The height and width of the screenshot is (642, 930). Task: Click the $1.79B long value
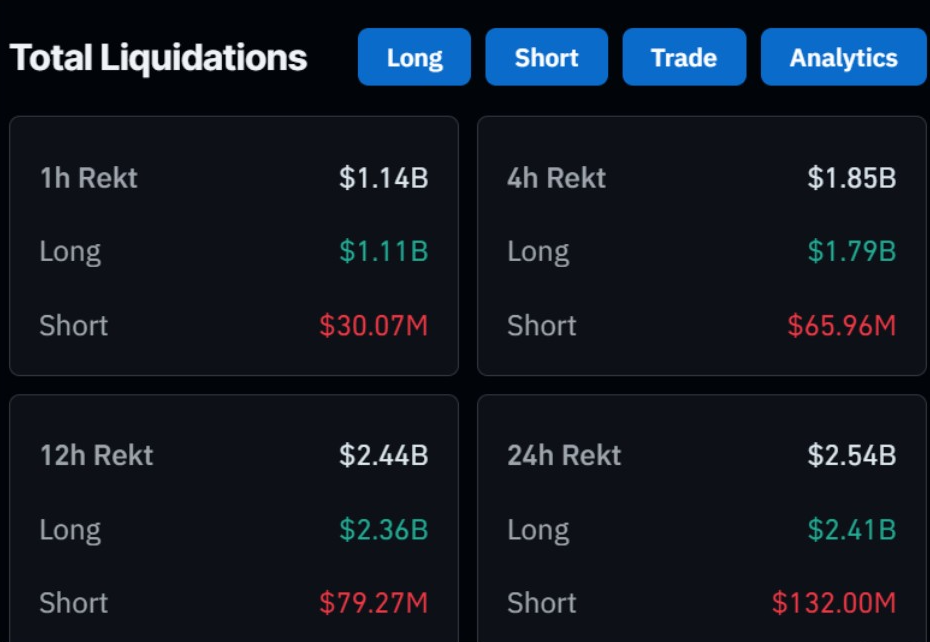(851, 251)
